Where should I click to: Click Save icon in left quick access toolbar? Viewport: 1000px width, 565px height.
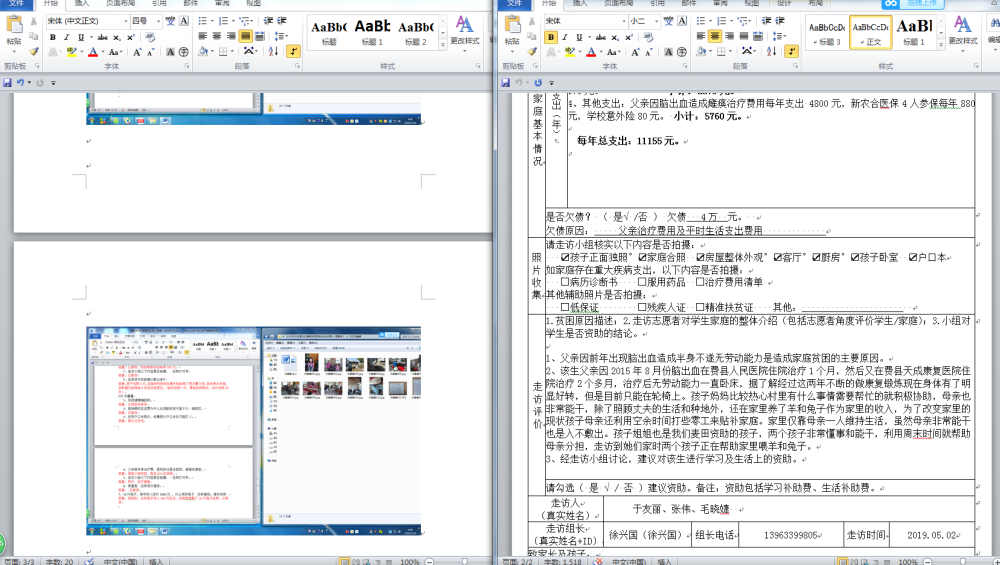click(x=8, y=82)
